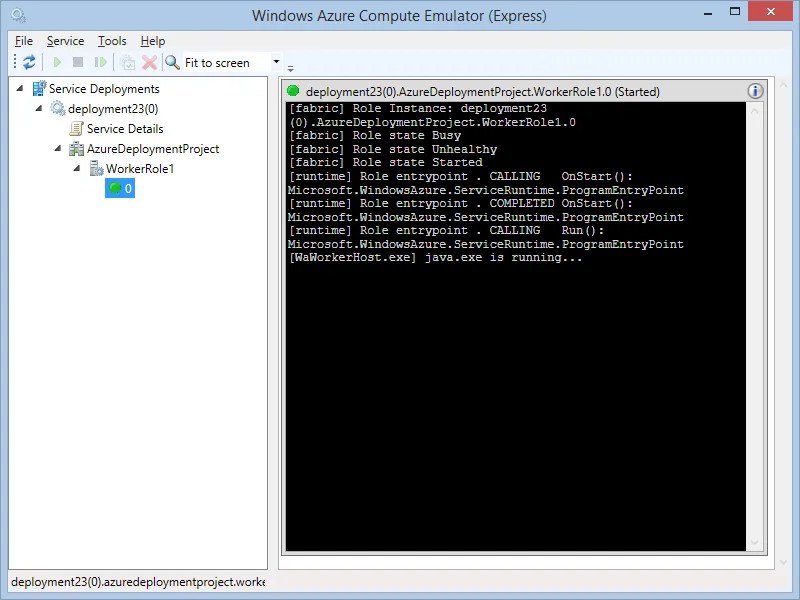Click the Service Details scroll icon

point(77,129)
